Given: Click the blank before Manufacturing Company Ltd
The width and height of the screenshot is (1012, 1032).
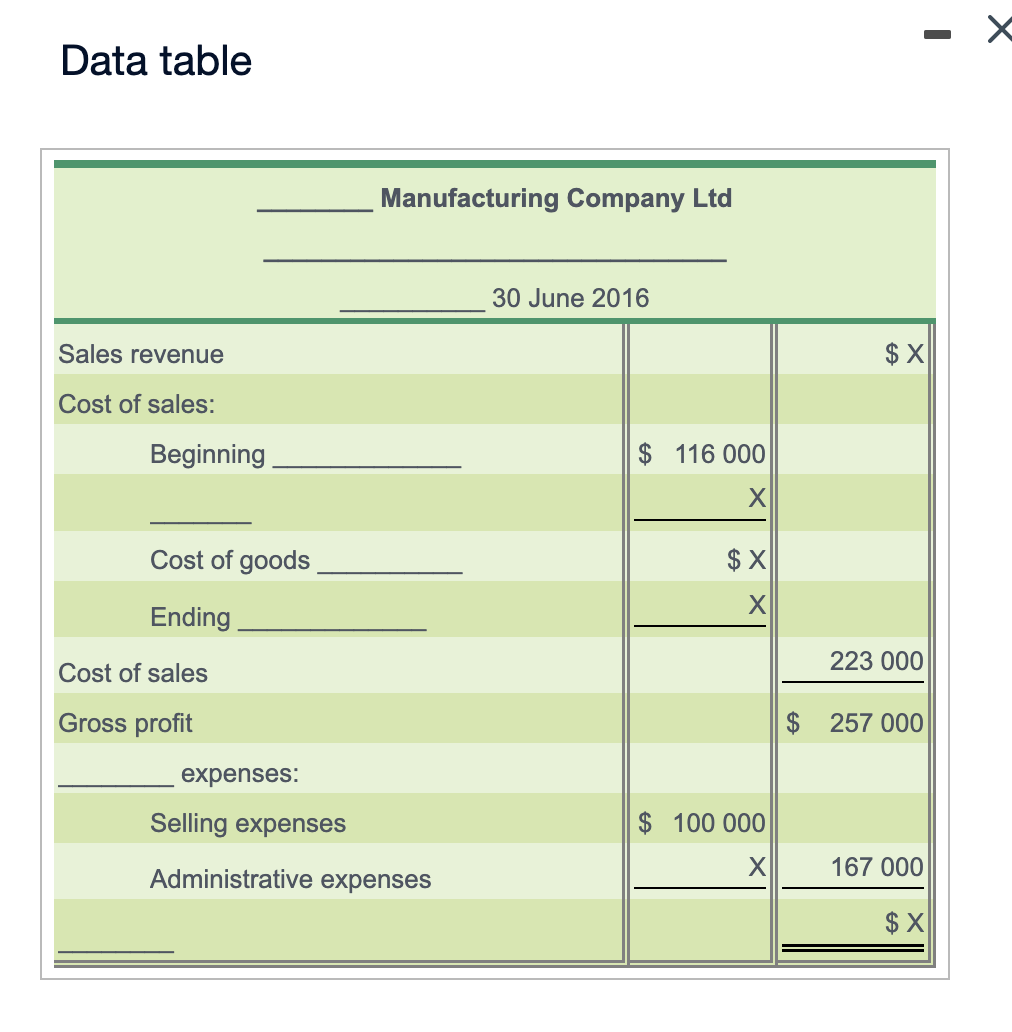Looking at the screenshot, I should 312,203.
